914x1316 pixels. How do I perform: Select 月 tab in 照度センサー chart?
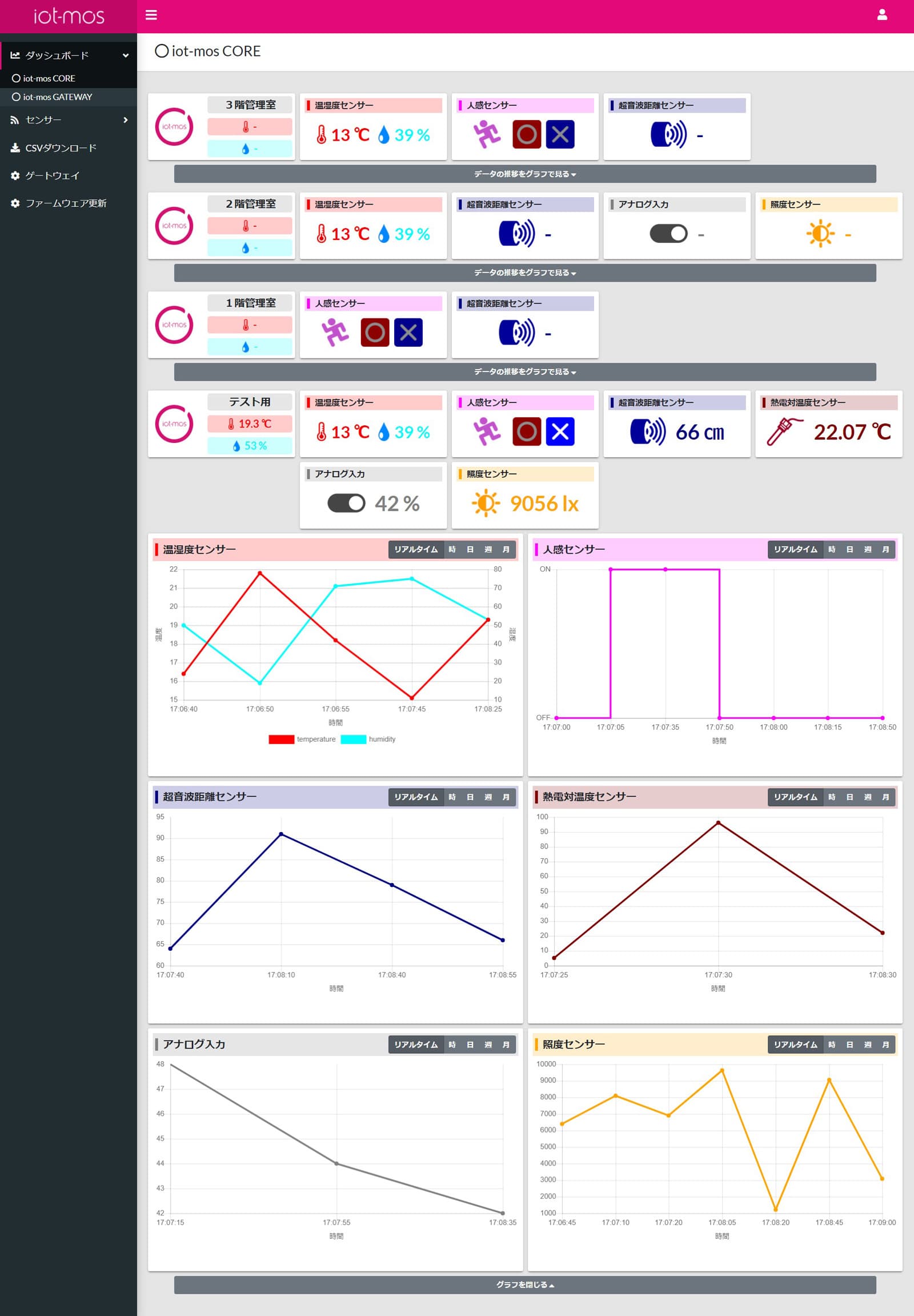point(886,1045)
